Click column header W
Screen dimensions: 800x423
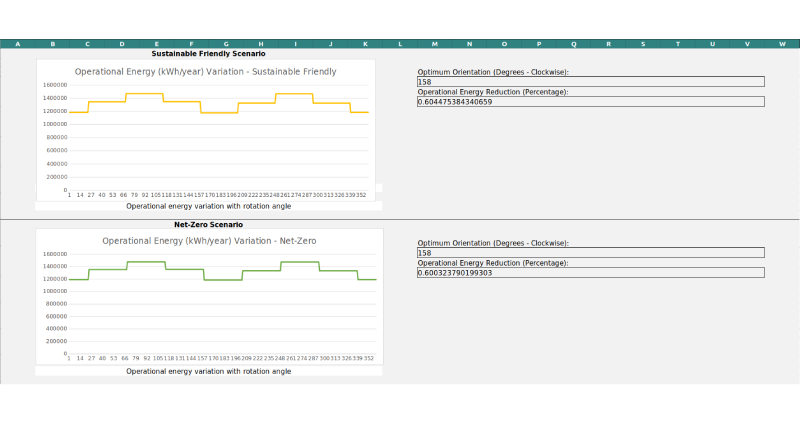point(781,44)
